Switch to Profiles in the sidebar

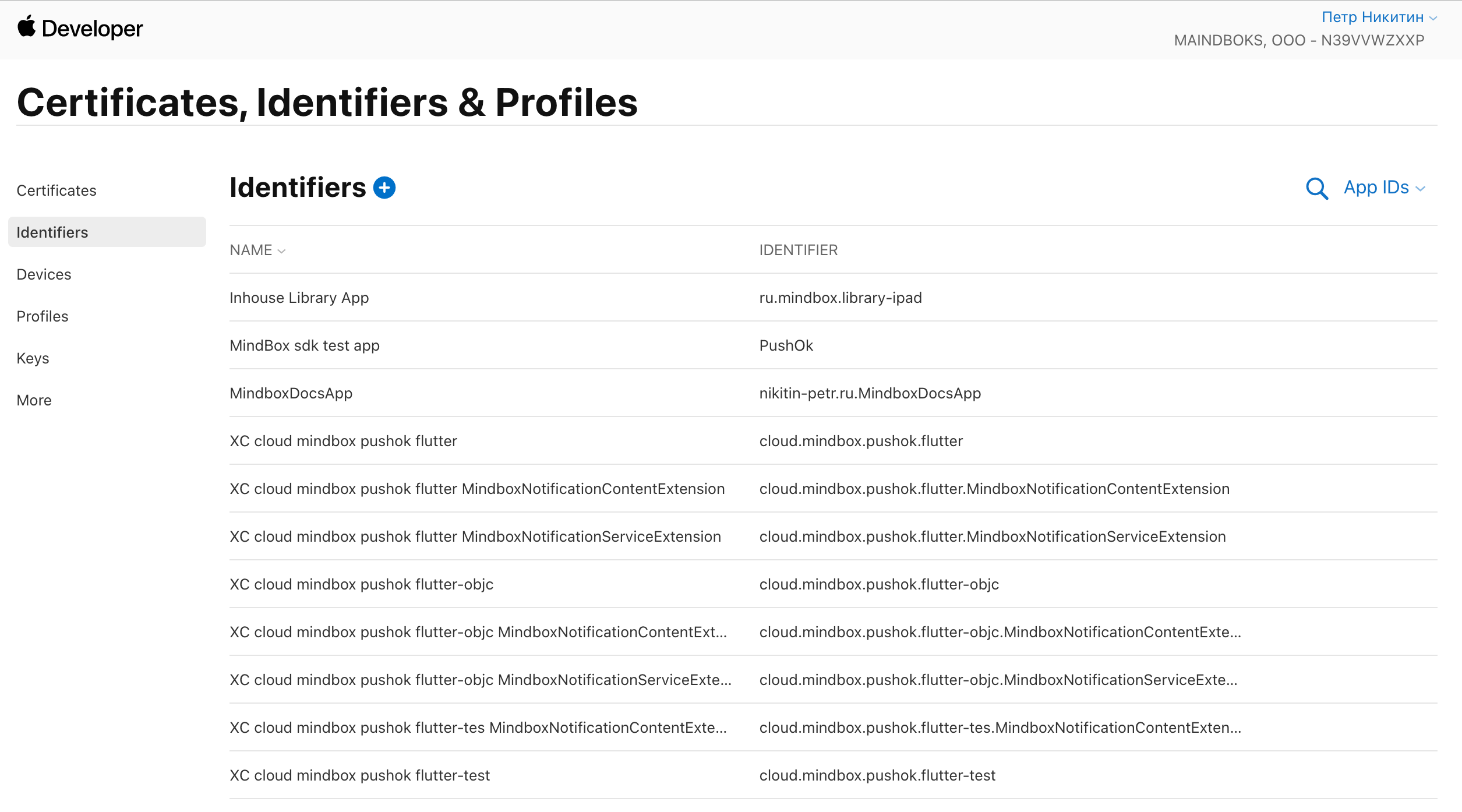point(43,316)
